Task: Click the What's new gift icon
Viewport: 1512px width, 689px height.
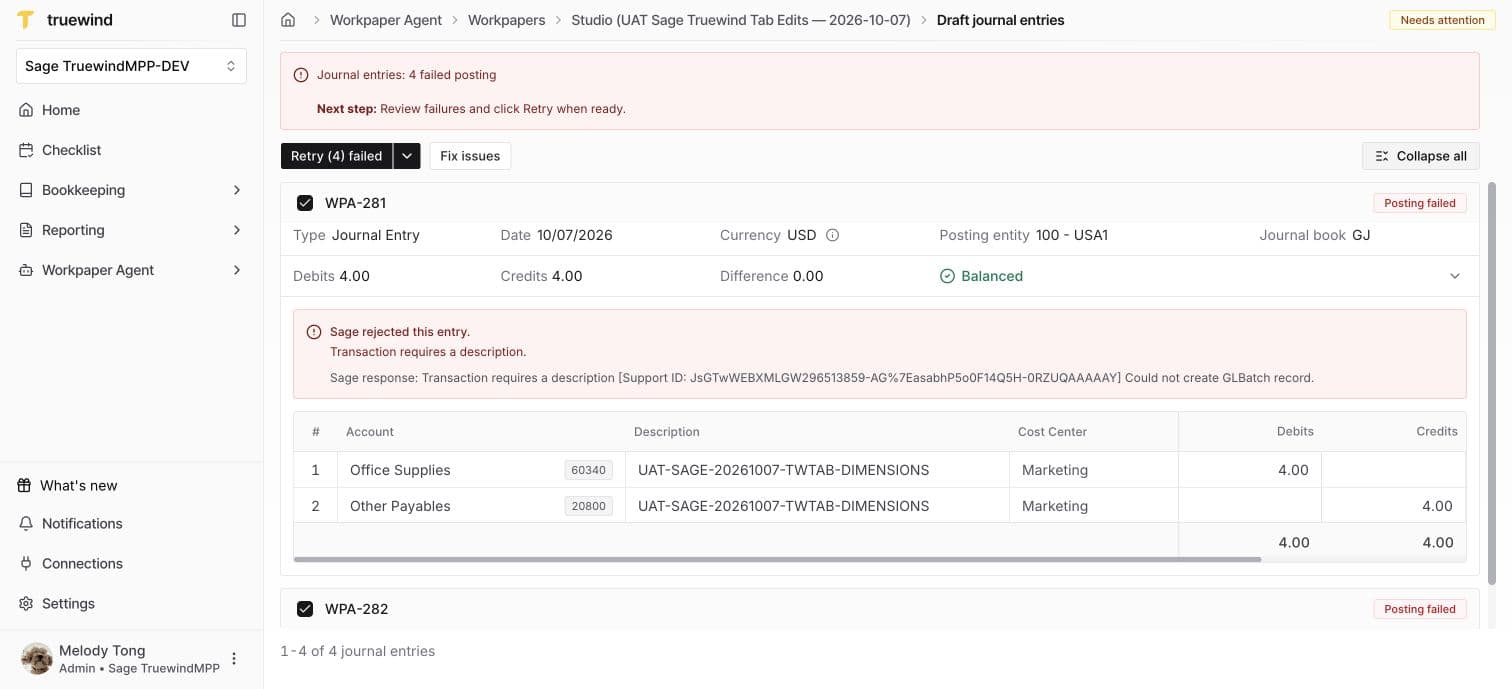Action: tap(25, 485)
